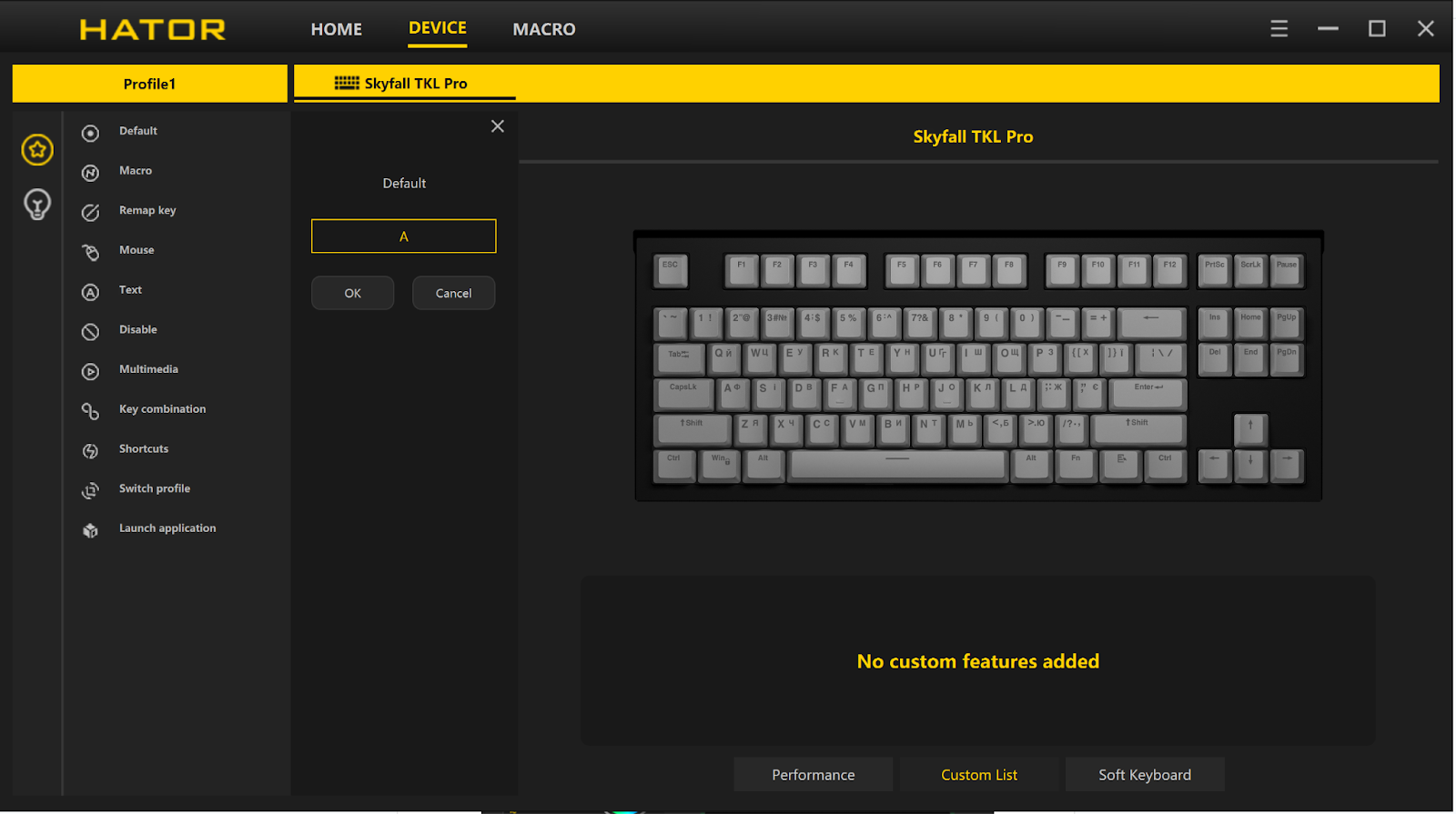Open the Soft Keyboard view
This screenshot has height=814, width=1456.
pos(1145,775)
